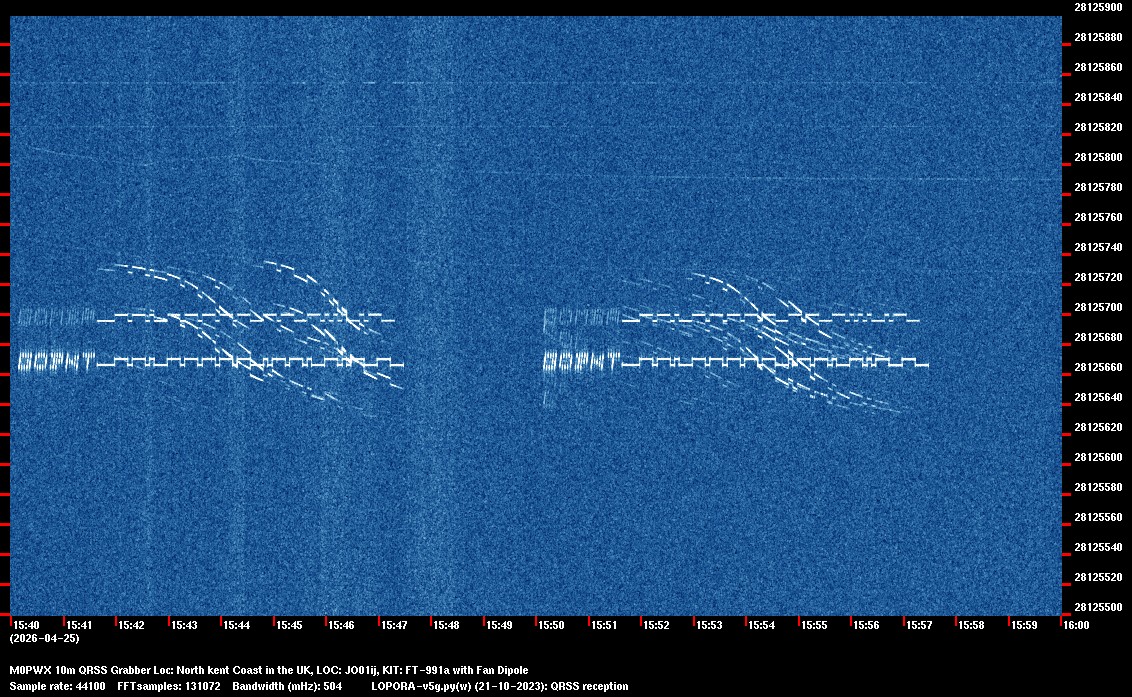Click the LOPORA-v5g.py QRSS reception text
The image size is (1132, 697).
[499, 687]
